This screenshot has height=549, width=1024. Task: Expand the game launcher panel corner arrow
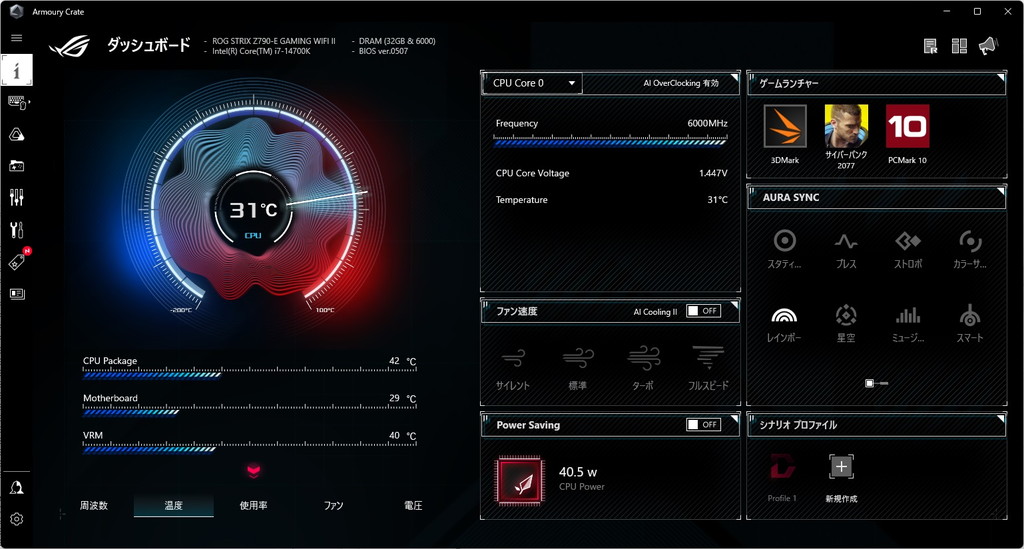click(x=1000, y=78)
